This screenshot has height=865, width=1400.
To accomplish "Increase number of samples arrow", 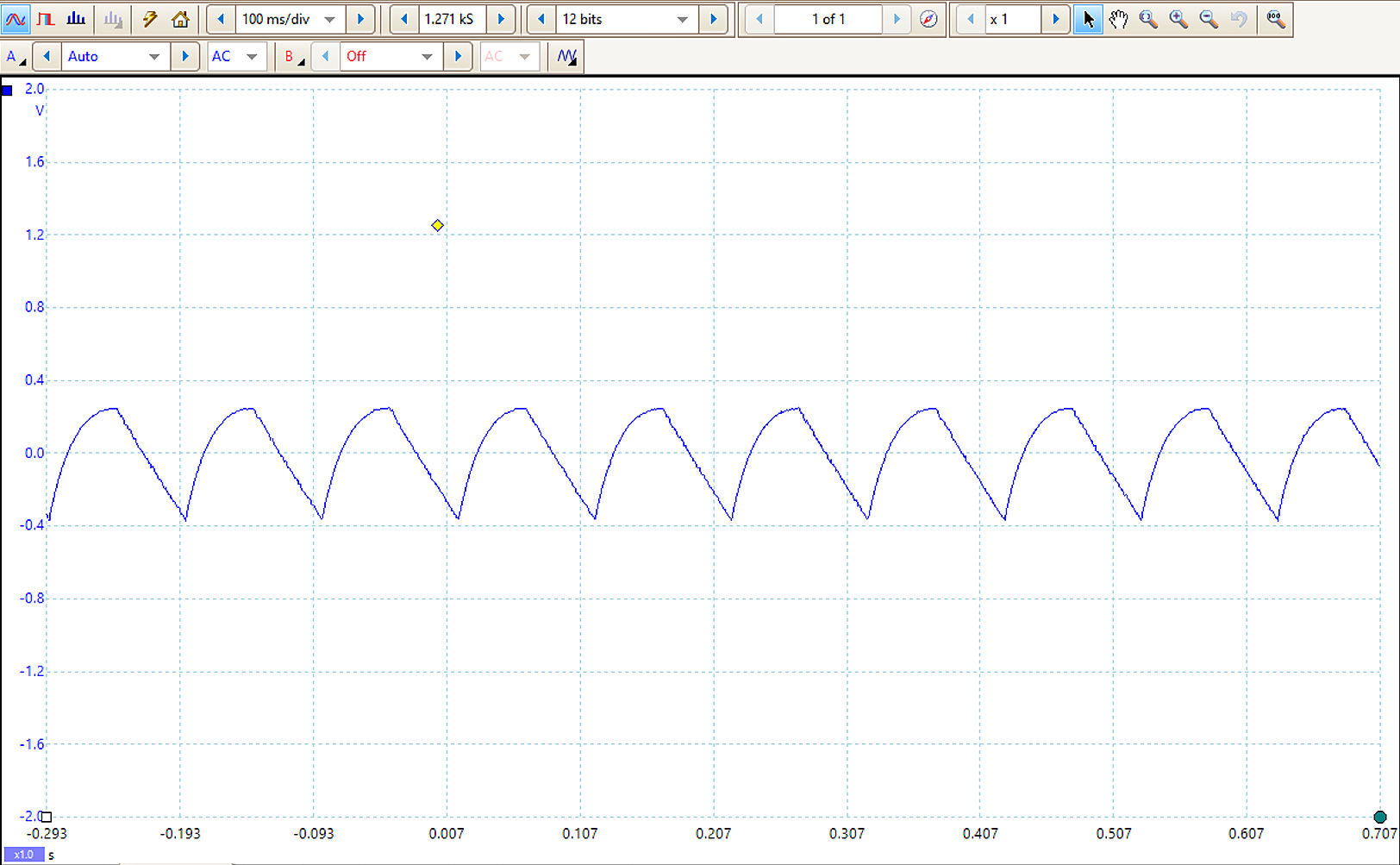I will [x=501, y=19].
